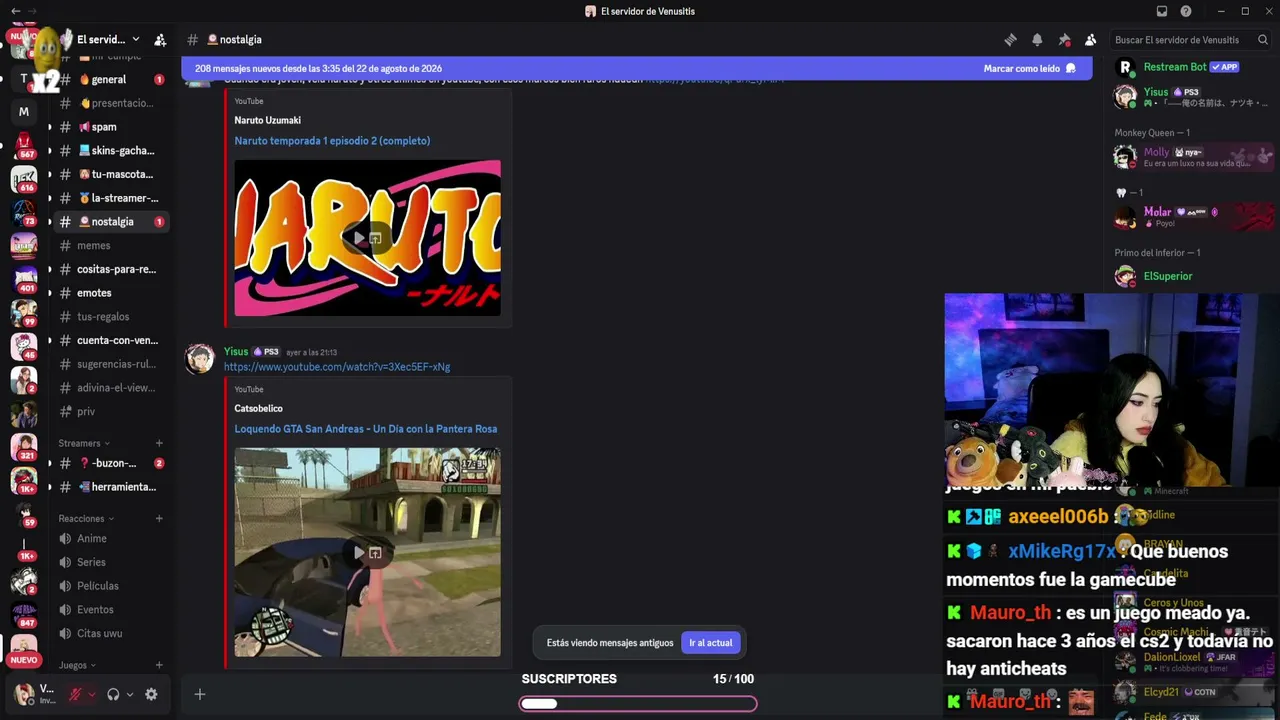
Task: Collapse the Streamers category
Action: tap(84, 443)
